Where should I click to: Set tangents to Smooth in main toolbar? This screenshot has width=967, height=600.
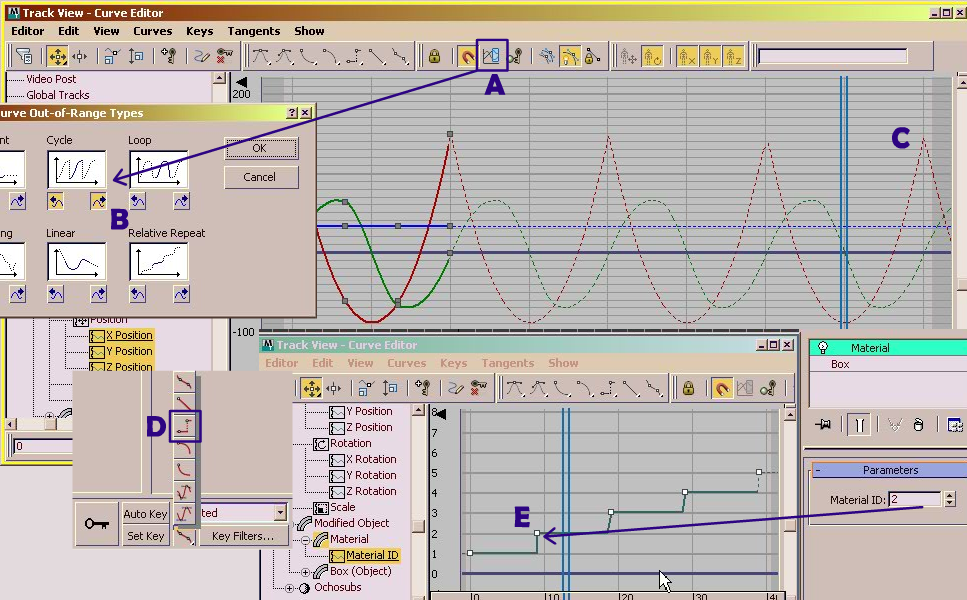point(400,57)
